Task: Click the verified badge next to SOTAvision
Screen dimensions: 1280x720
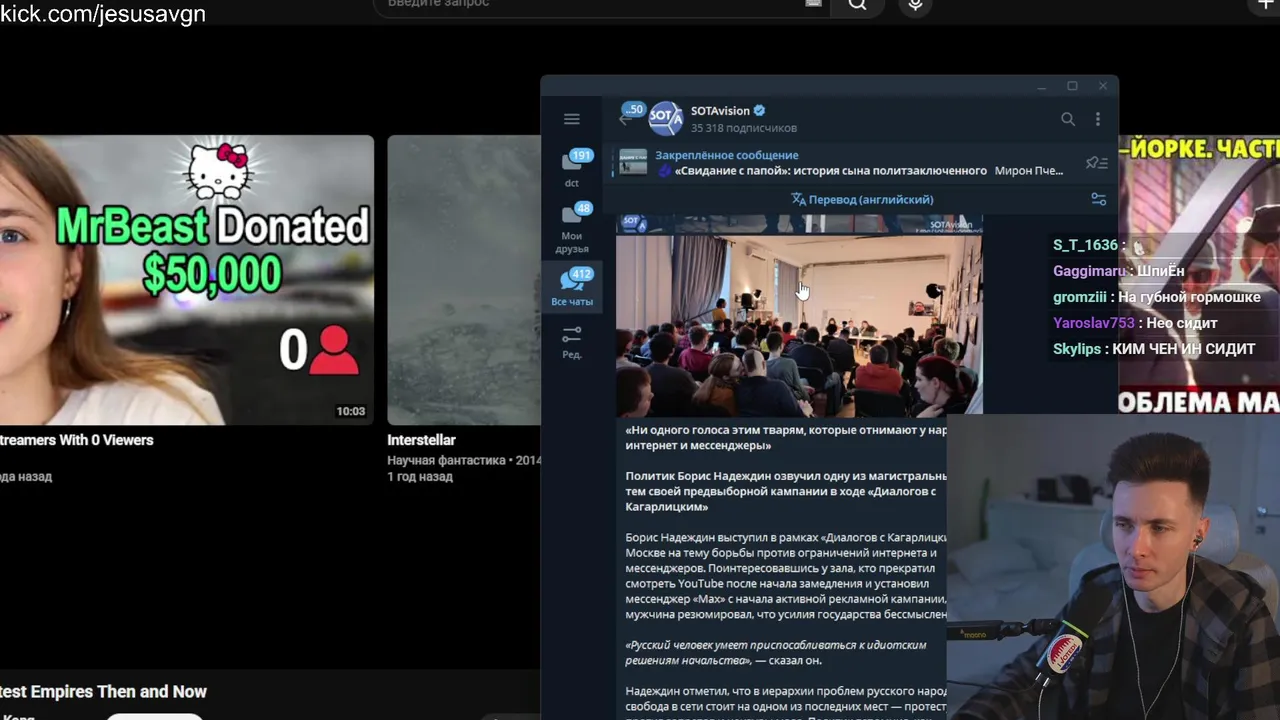Action: (759, 111)
